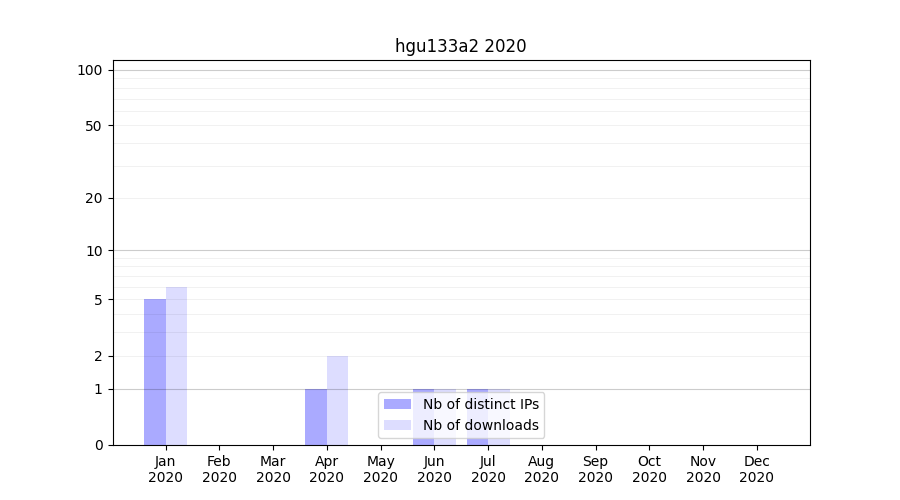Select the Feb 2020 x-axis label

pos(219,469)
